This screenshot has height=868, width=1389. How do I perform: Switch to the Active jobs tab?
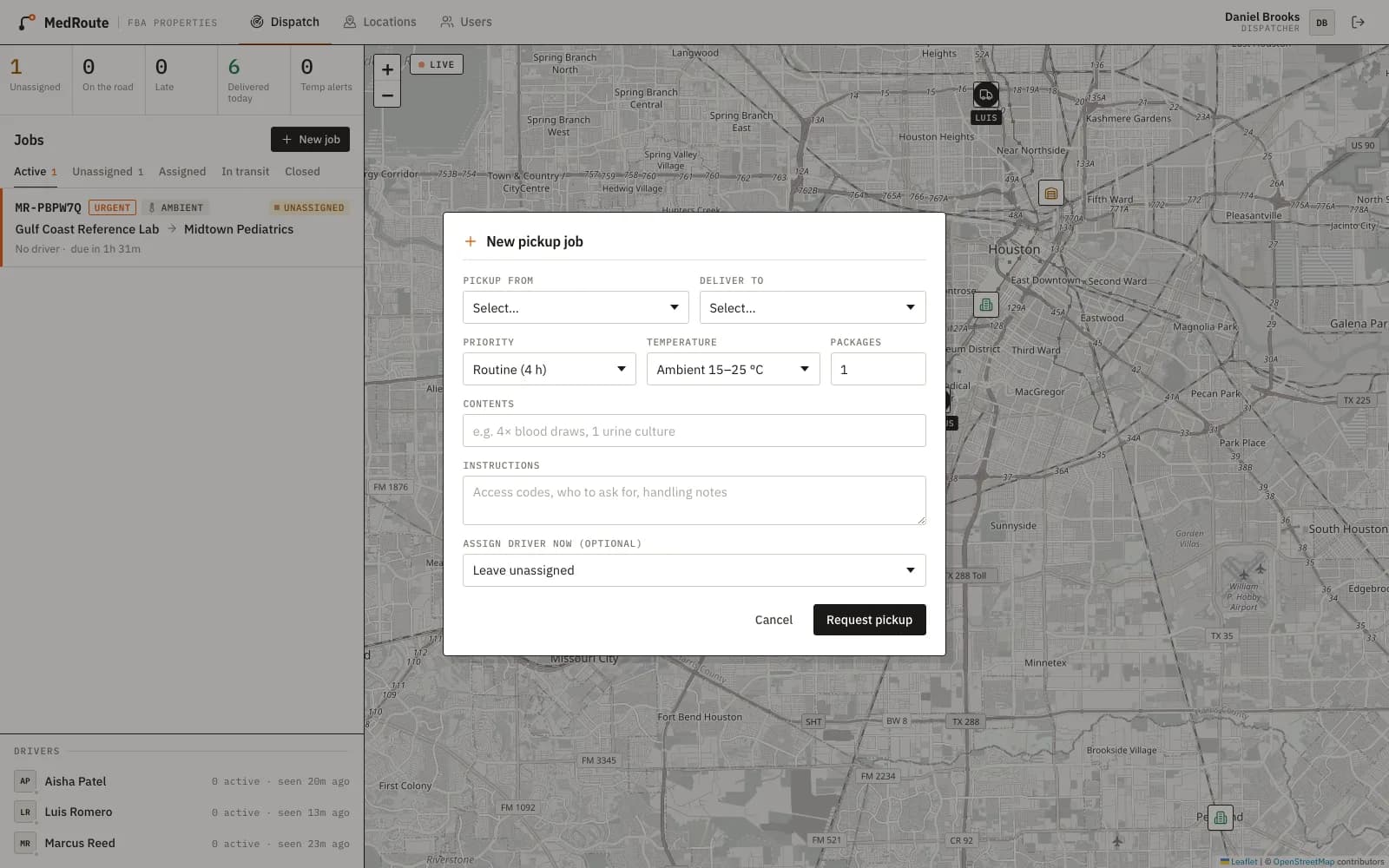click(x=35, y=172)
